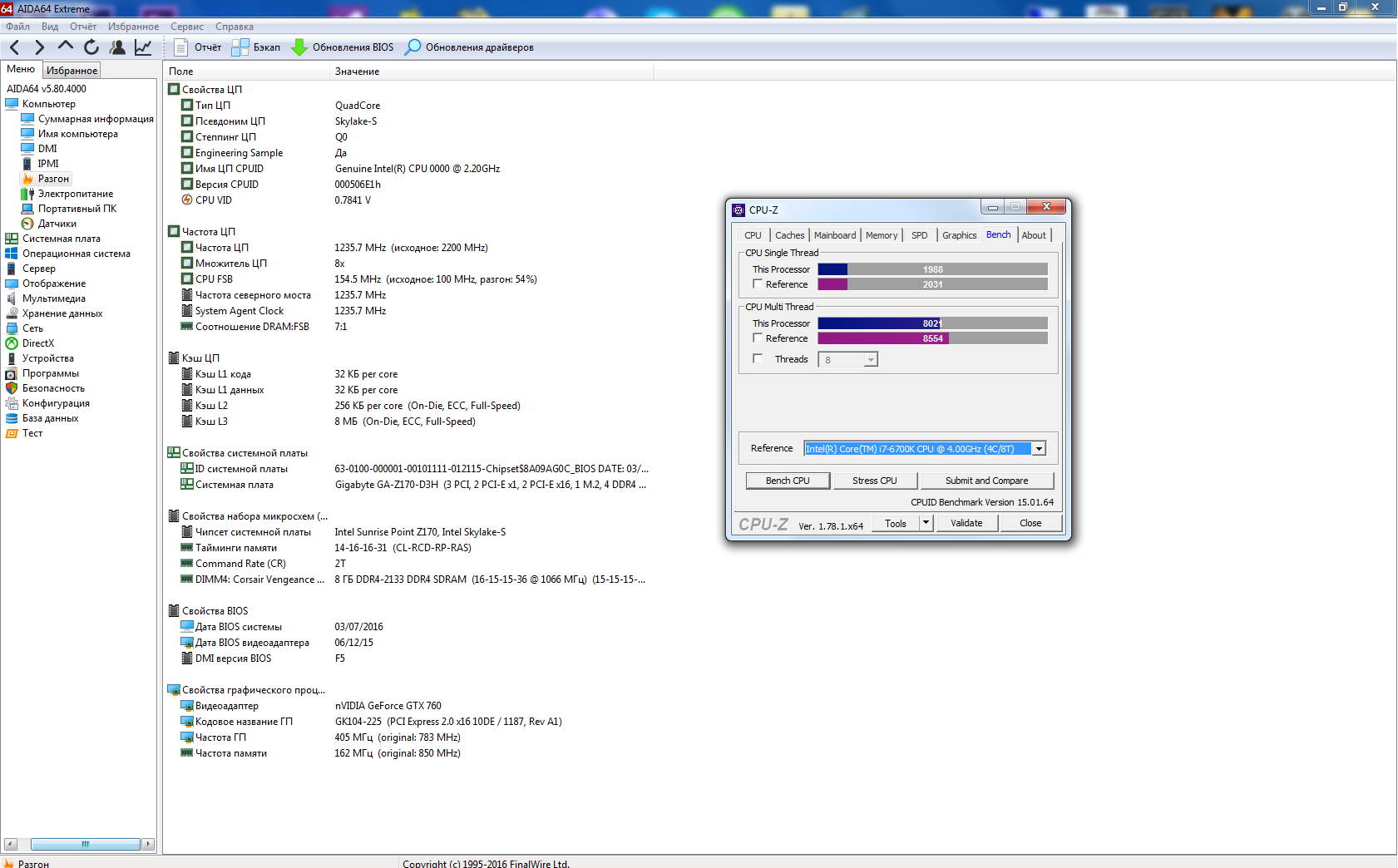This screenshot has width=1398, height=868.
Task: Click the Бэкап toolbar button
Action: (x=256, y=47)
